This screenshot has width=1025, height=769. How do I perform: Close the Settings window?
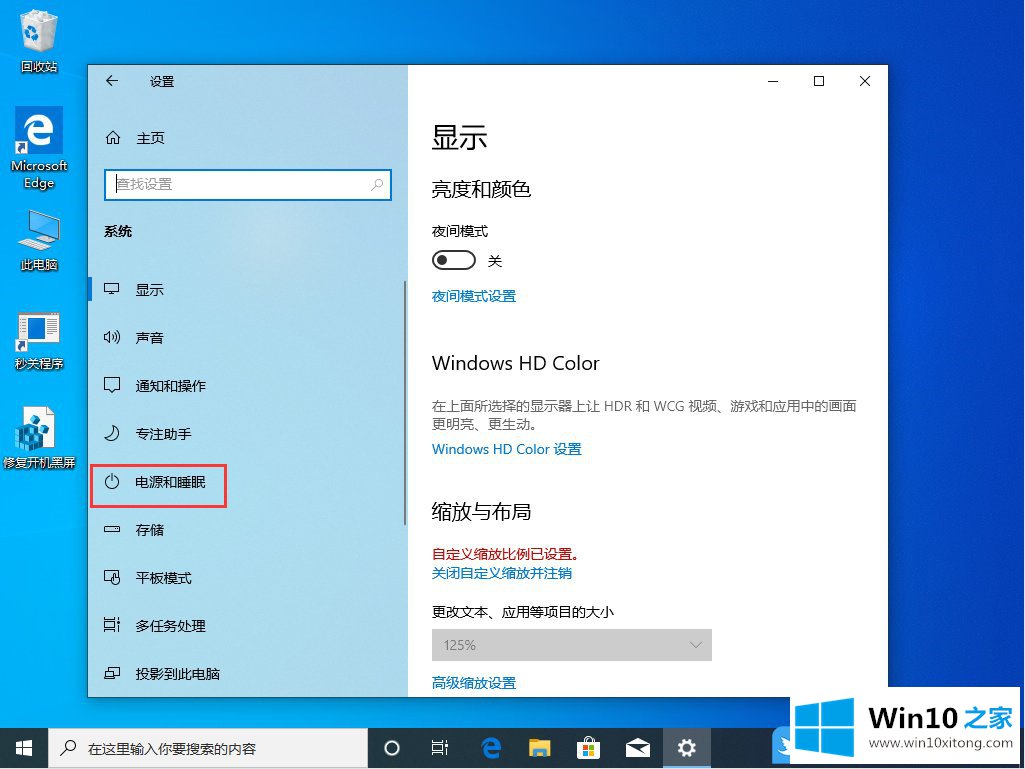pos(864,81)
